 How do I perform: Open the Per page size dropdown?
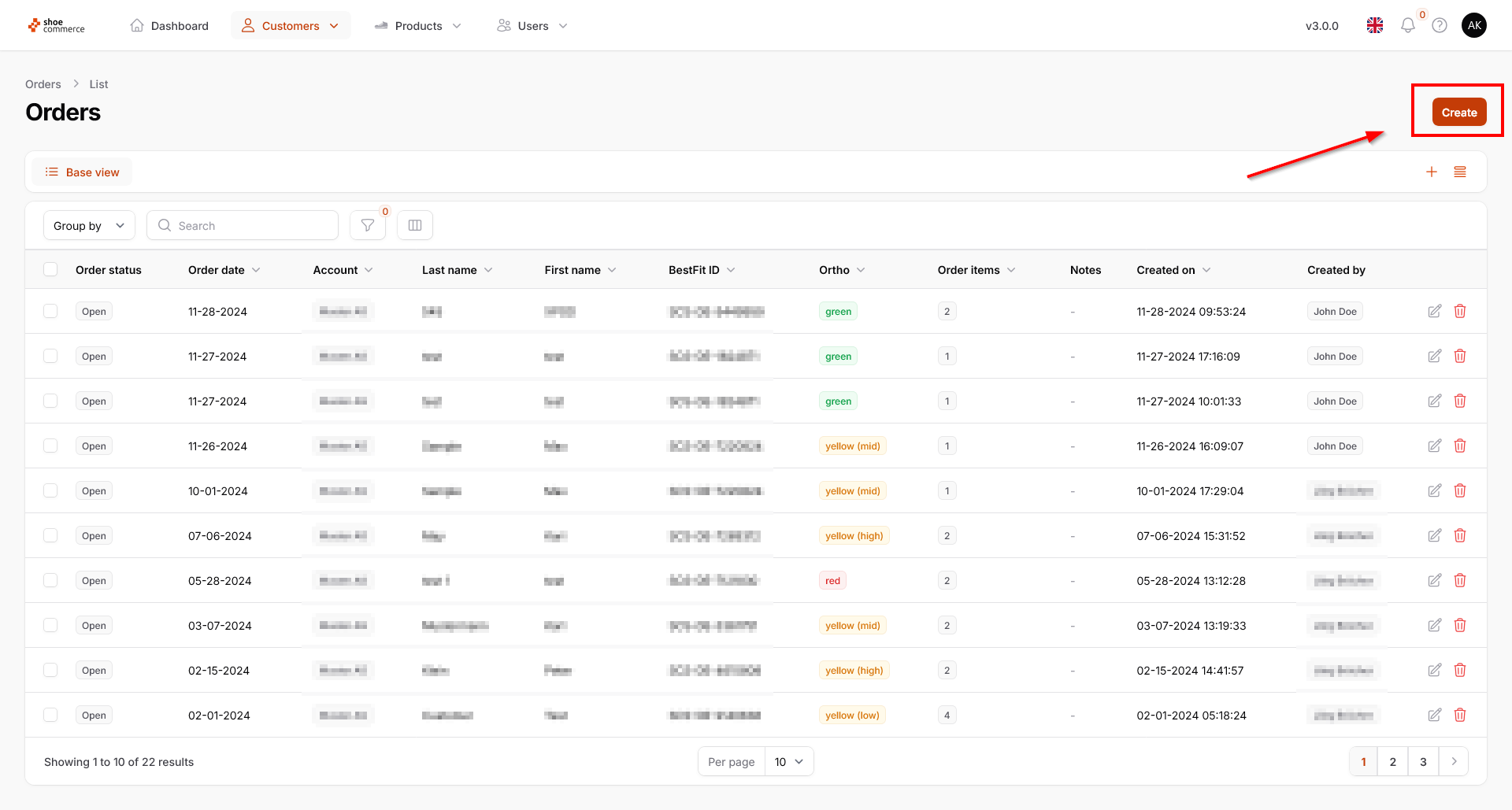click(788, 762)
